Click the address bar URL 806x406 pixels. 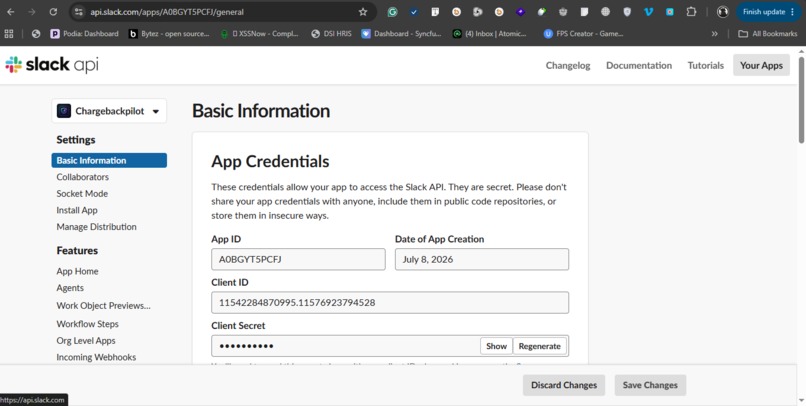point(167,12)
